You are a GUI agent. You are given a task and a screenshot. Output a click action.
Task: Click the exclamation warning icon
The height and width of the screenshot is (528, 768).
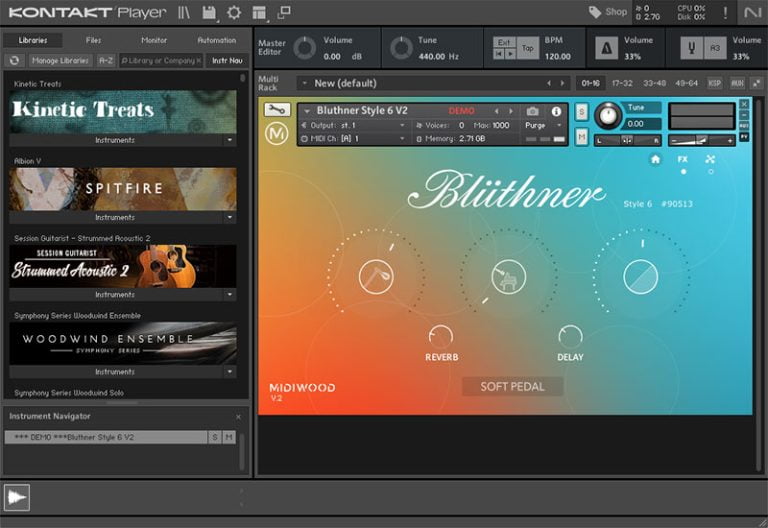[725, 13]
